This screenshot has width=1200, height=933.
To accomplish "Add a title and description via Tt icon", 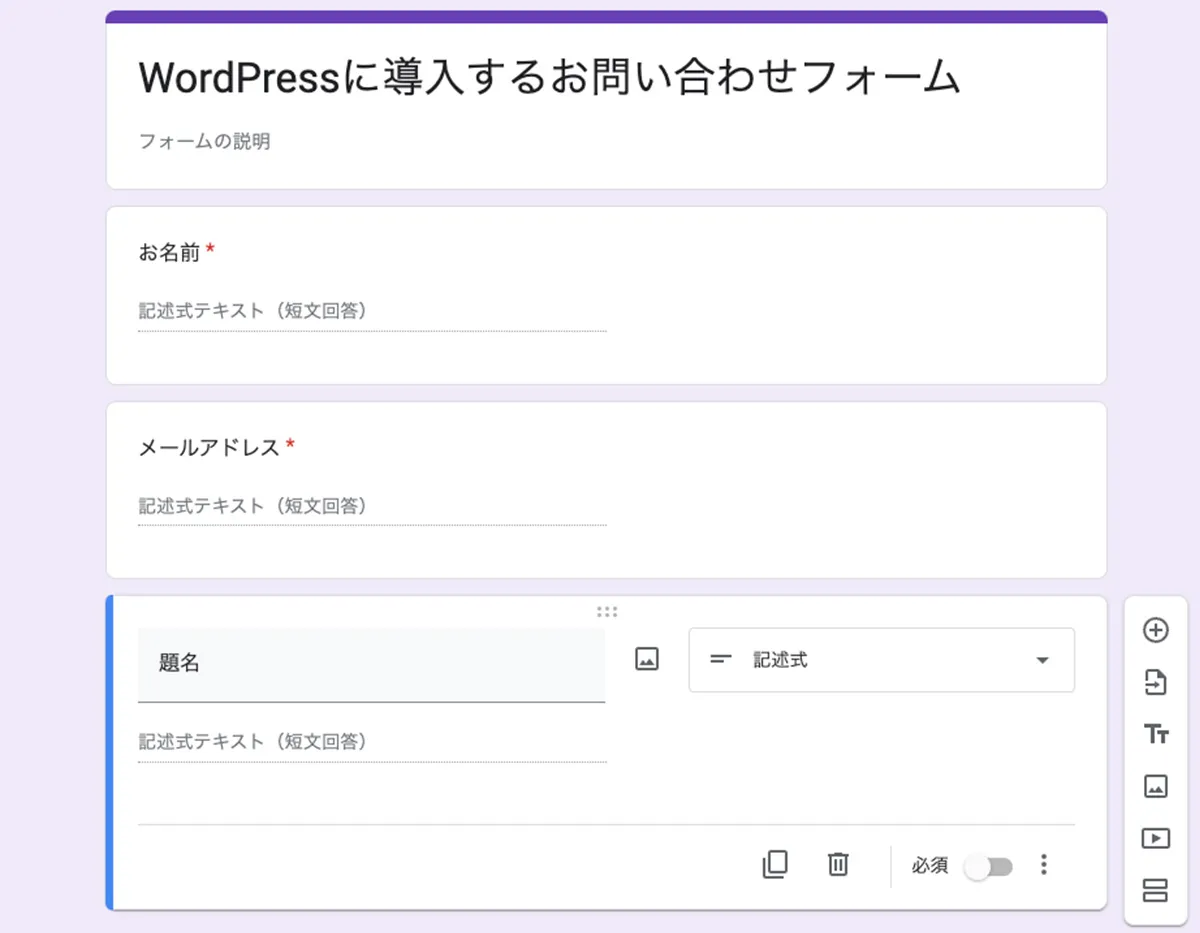I will 1156,734.
